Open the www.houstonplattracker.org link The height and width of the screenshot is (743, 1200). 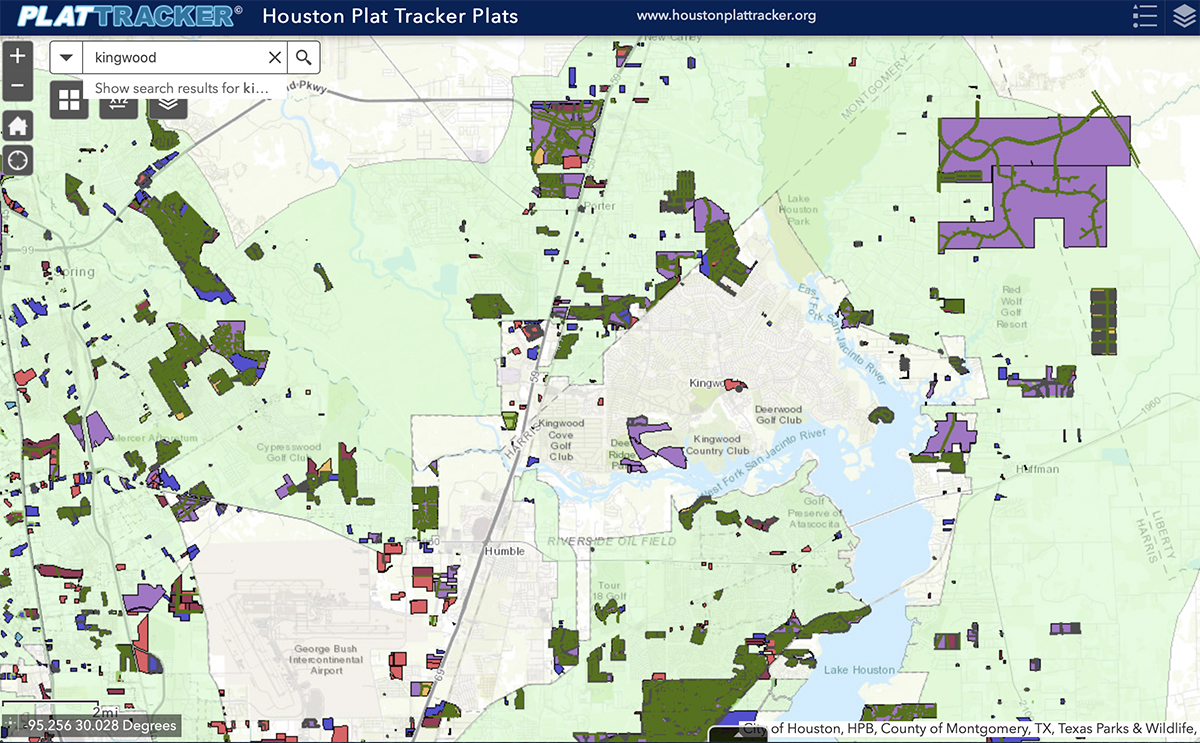(727, 16)
